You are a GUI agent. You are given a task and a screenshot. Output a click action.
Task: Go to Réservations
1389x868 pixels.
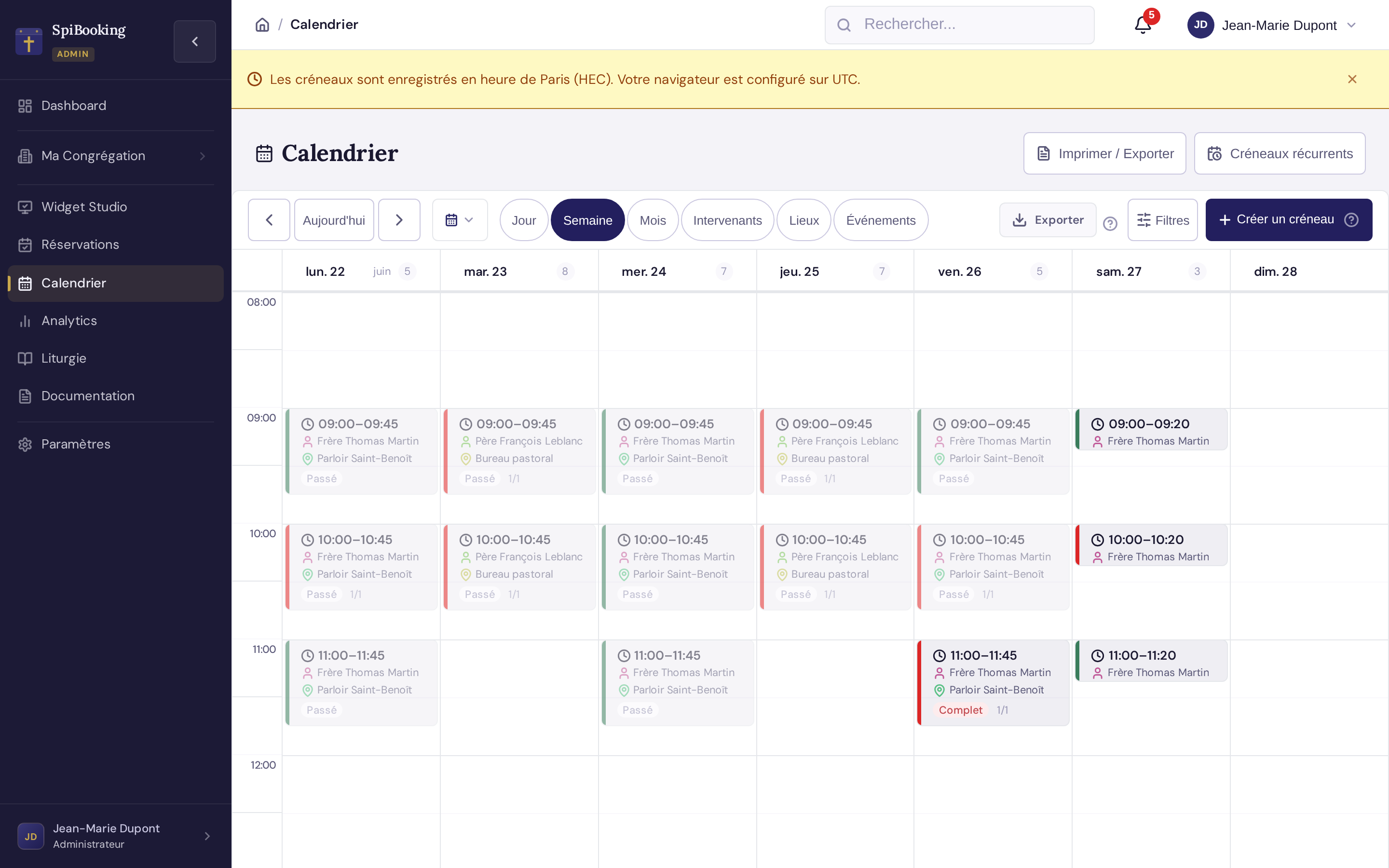pos(116,244)
